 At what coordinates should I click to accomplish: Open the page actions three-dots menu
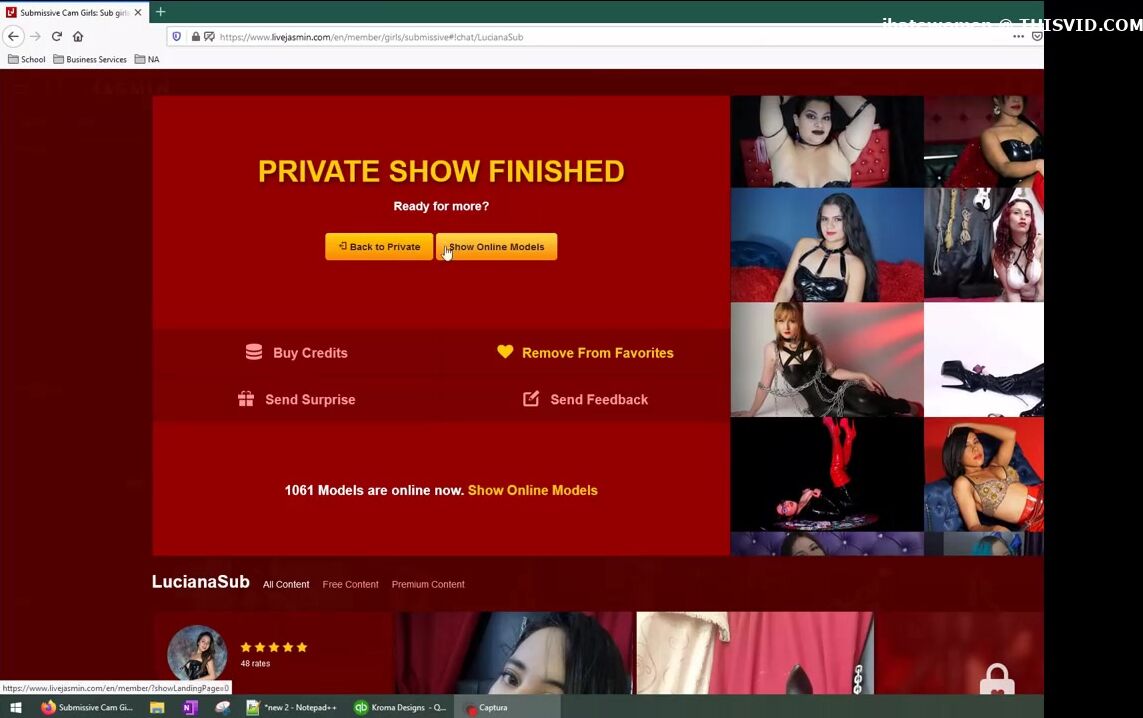[x=1018, y=36]
